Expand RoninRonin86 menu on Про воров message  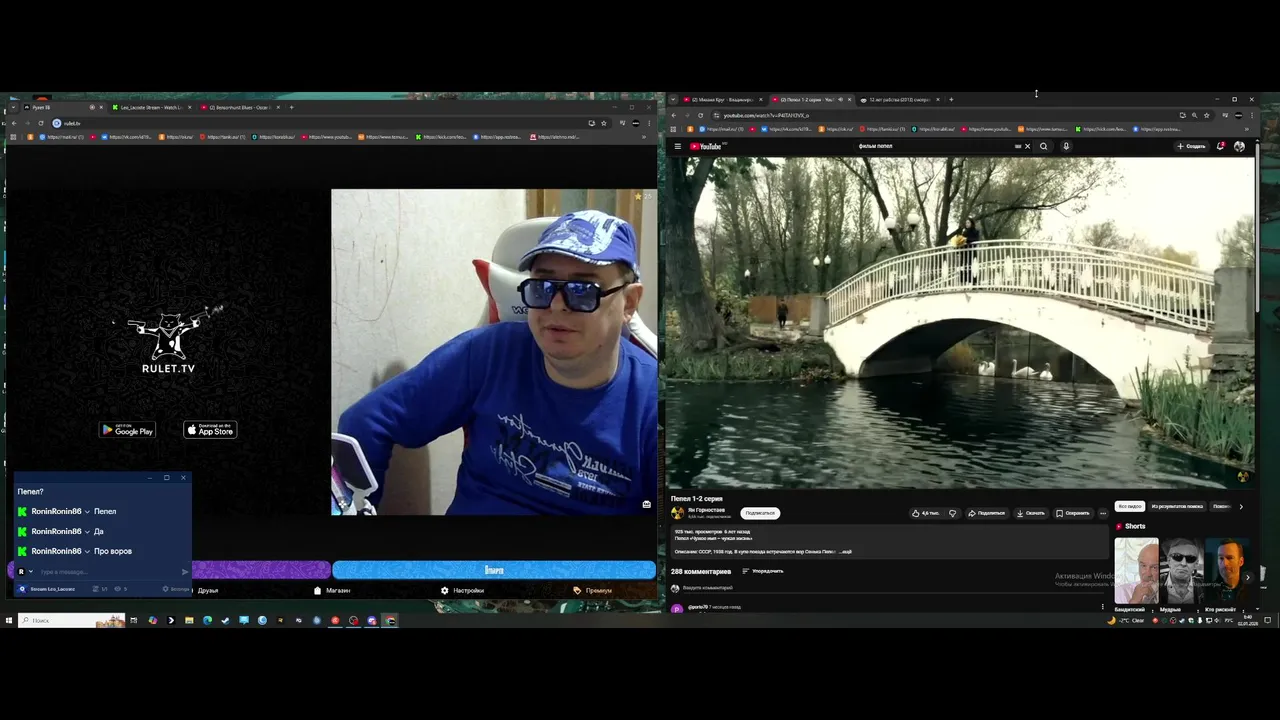click(88, 551)
